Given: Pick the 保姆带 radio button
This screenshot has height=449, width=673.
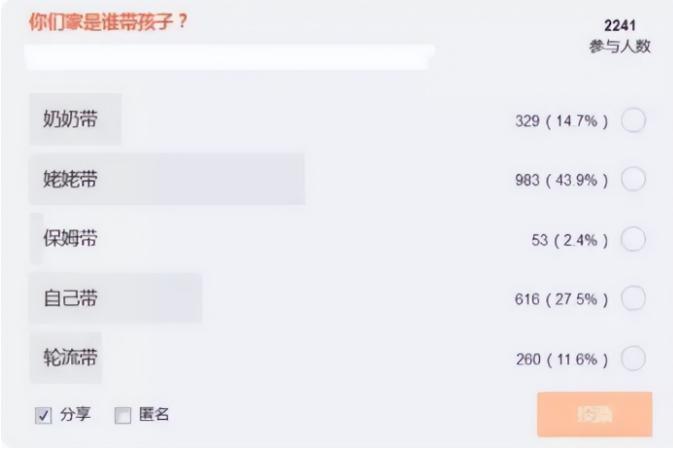Looking at the screenshot, I should 633,239.
